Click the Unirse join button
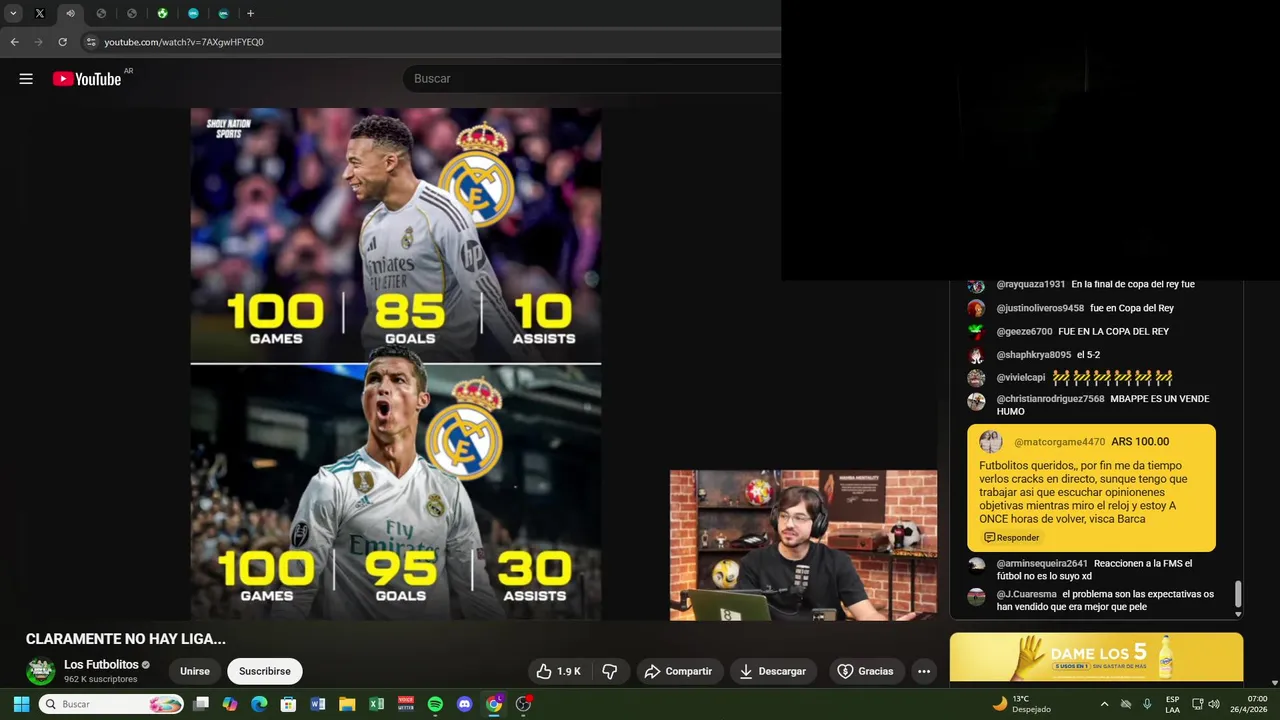The height and width of the screenshot is (720, 1280). pyautogui.click(x=195, y=671)
